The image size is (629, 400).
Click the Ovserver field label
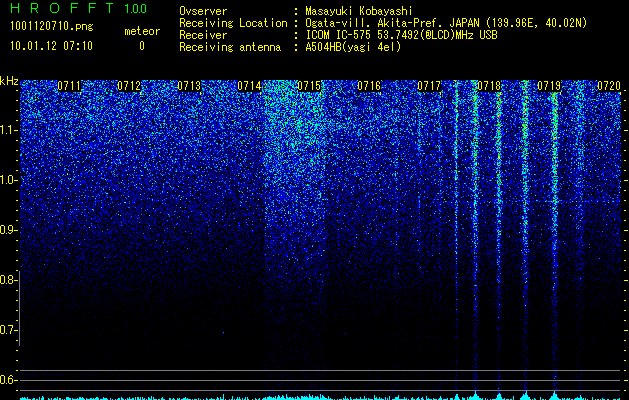coord(203,11)
